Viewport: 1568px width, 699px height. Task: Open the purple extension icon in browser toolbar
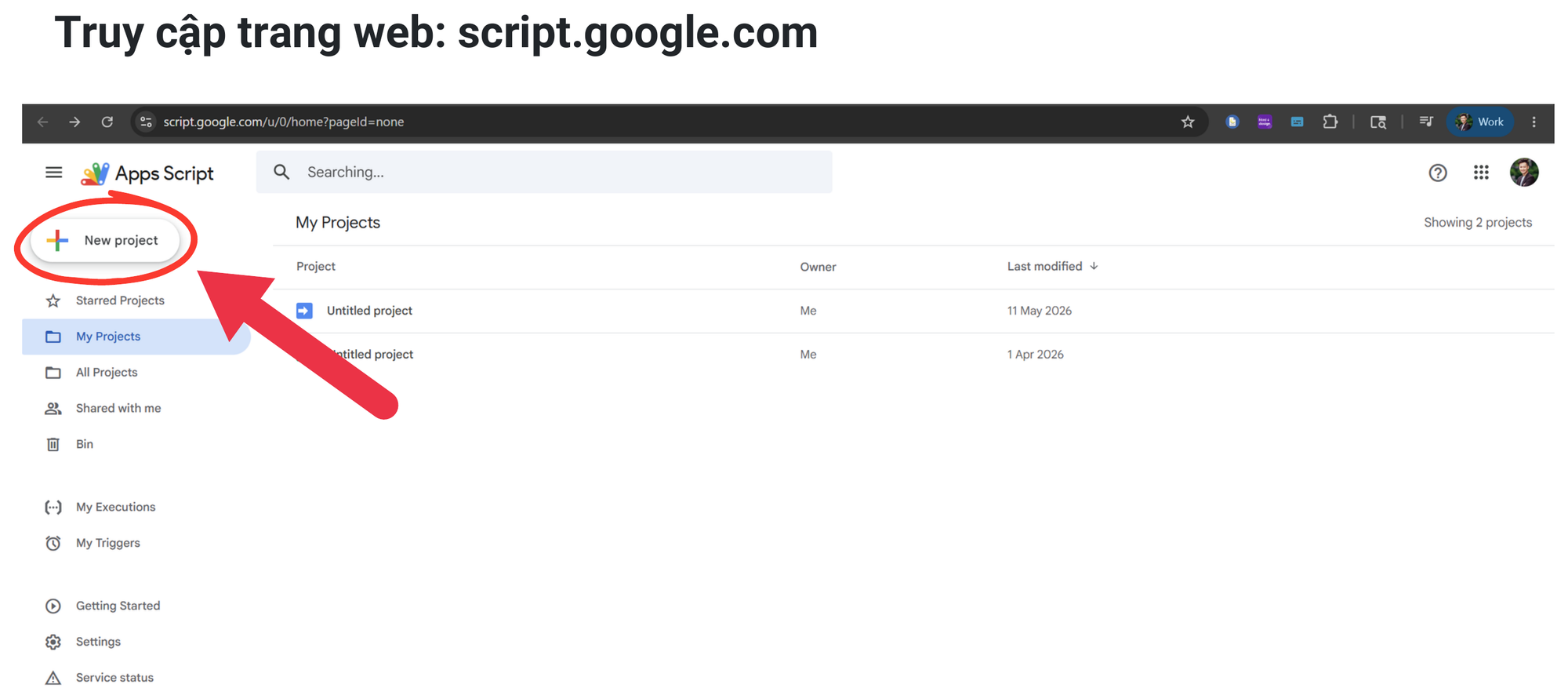1265,122
